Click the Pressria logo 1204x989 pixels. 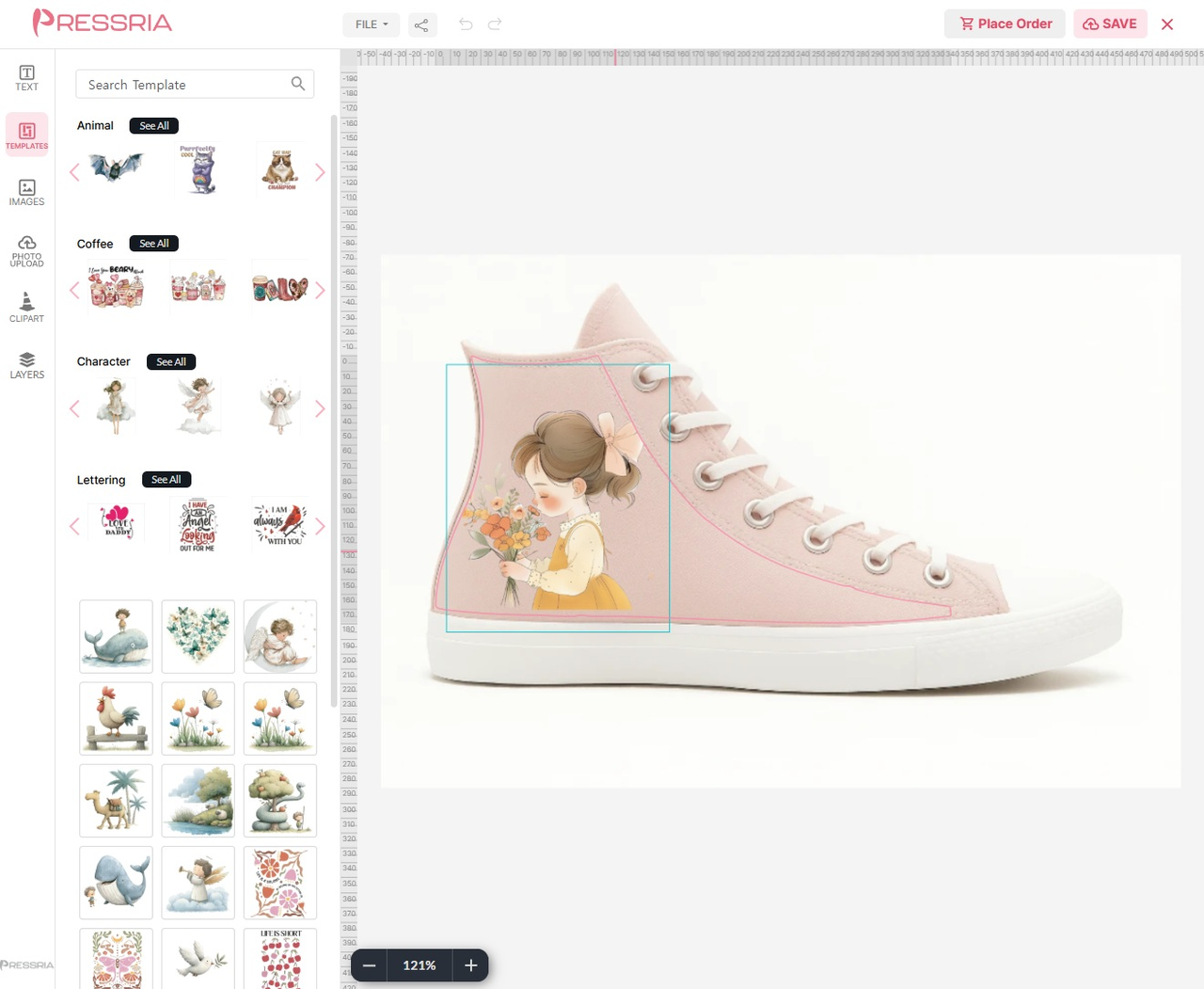(102, 23)
